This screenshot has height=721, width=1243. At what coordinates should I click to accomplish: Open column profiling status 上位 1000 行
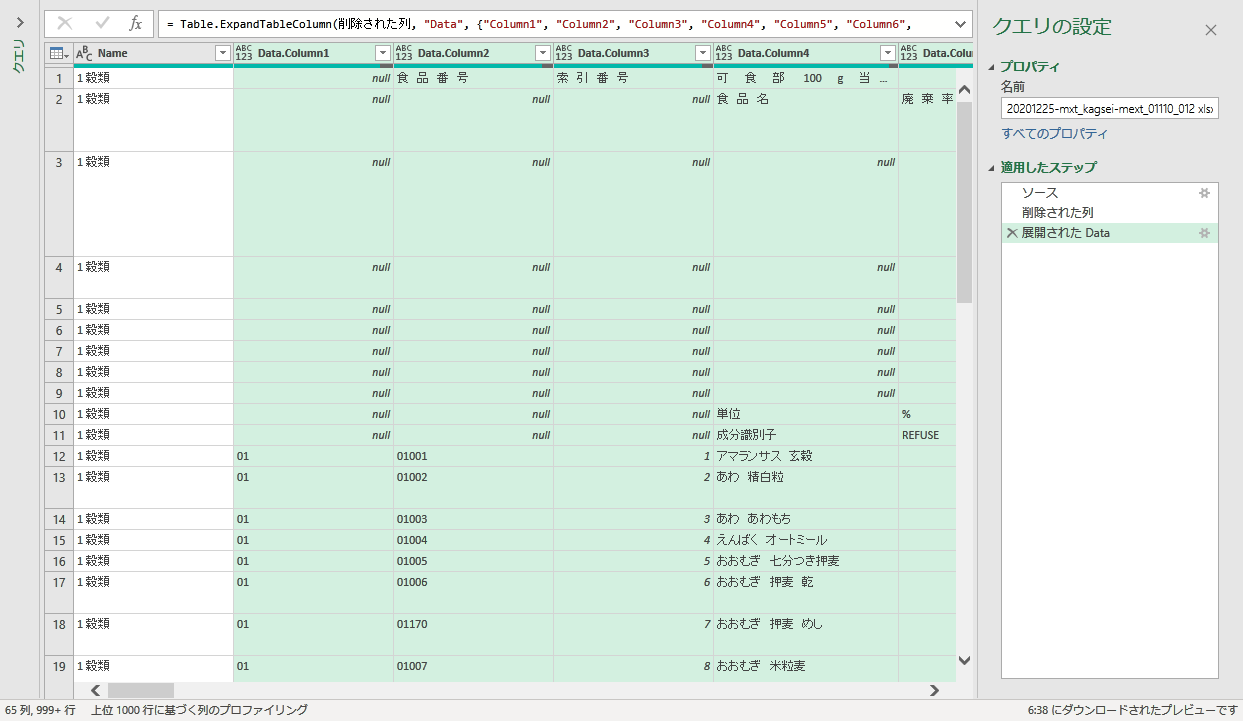pos(199,710)
